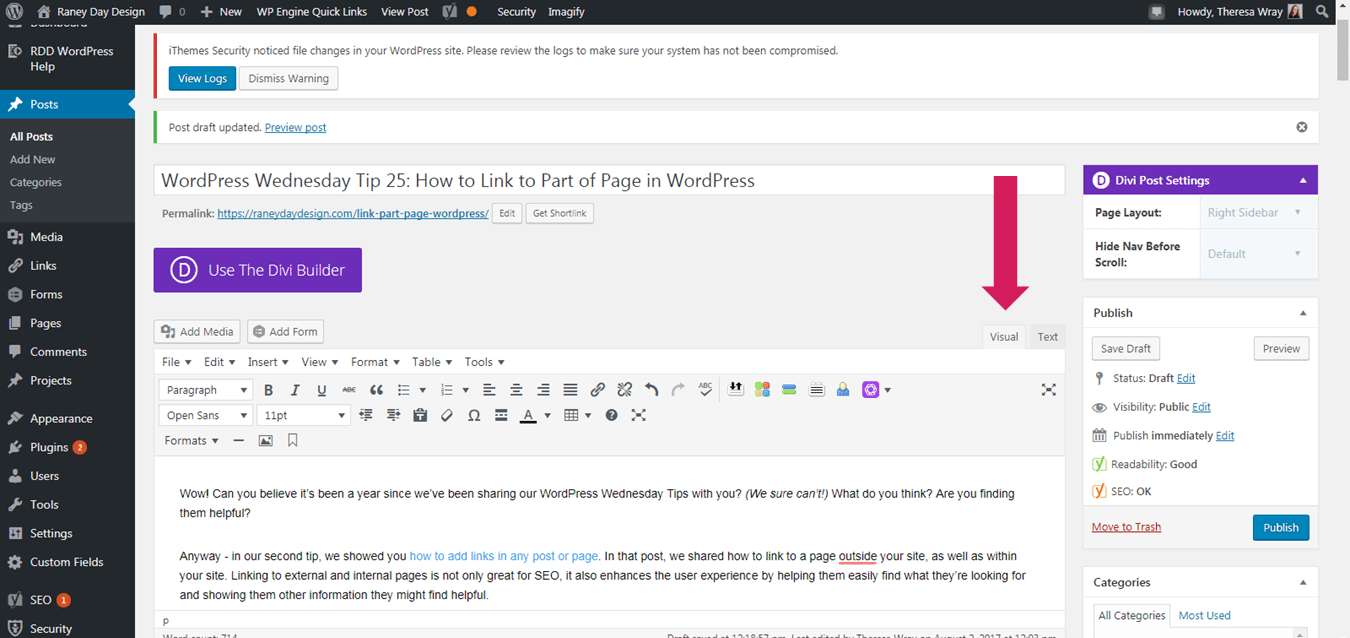Create a bulleted list
The image size is (1350, 638).
tap(404, 390)
